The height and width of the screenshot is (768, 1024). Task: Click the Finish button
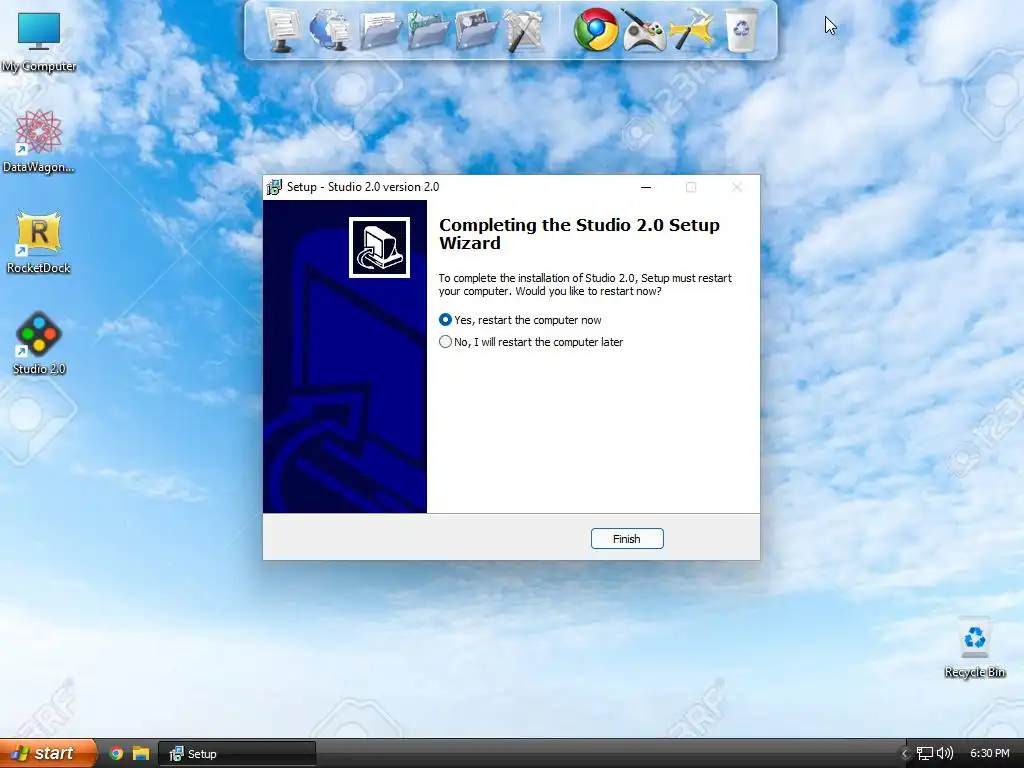[x=627, y=539]
